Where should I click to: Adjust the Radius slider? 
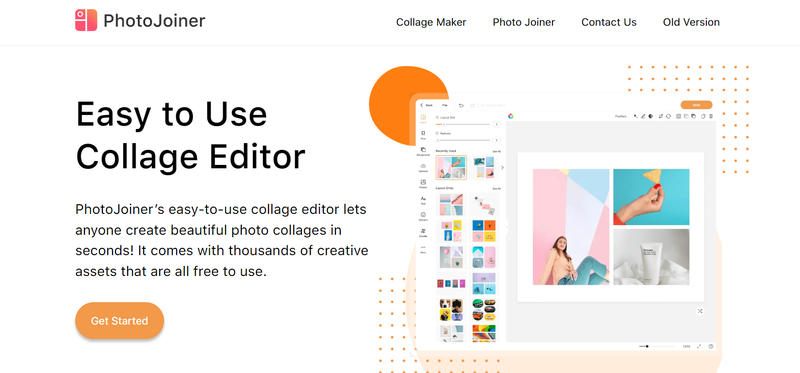click(x=463, y=140)
